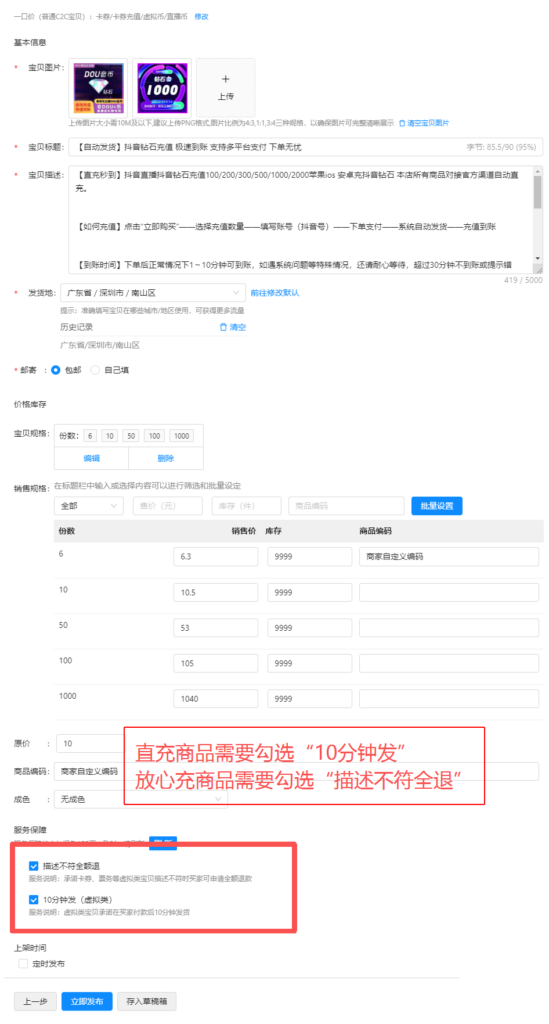Click the trash icon for 清空宝贝图片
Image resolution: width=549 pixels, height=1024 pixels.
pos(402,123)
